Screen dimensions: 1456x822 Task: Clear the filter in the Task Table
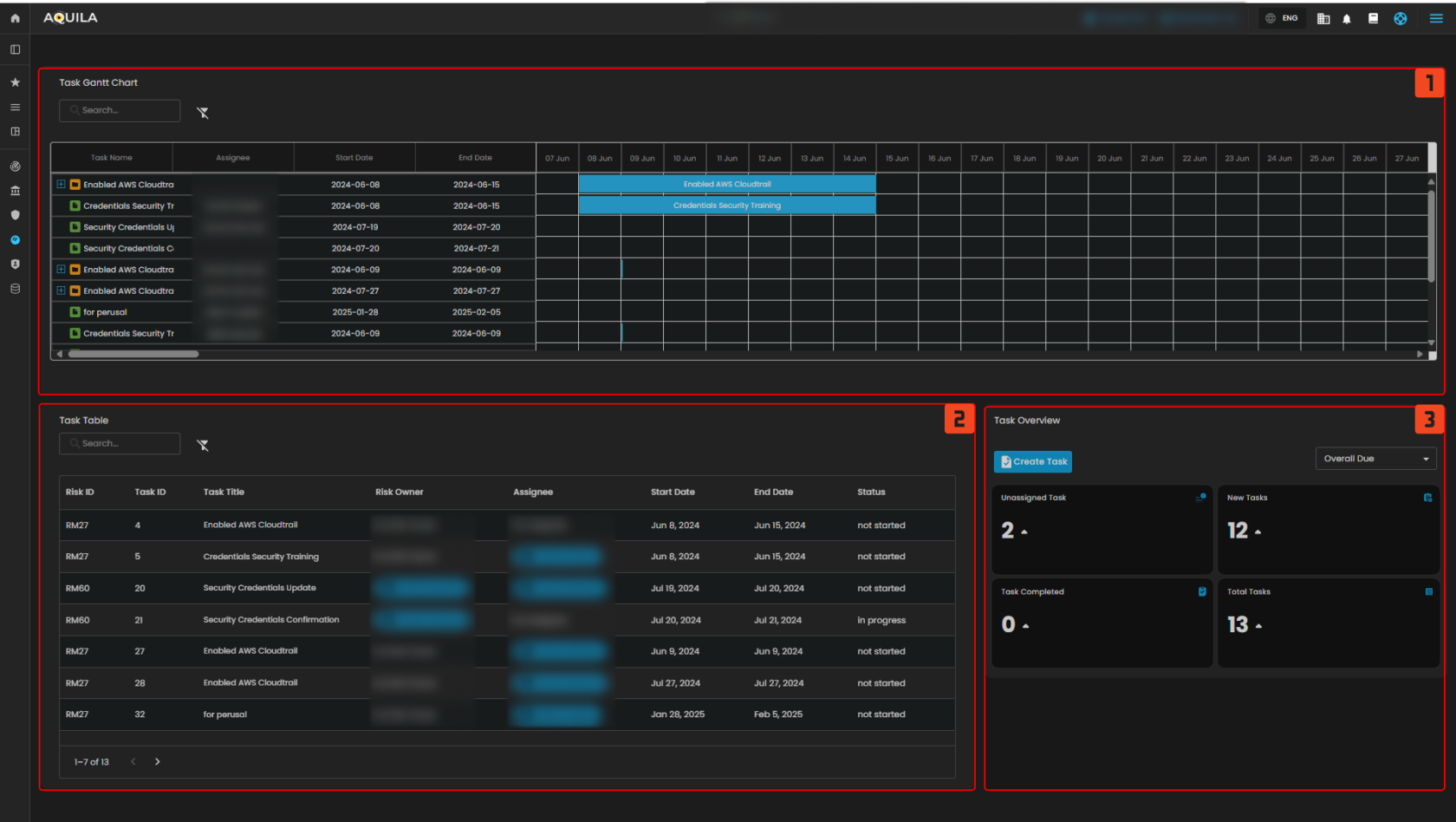point(203,445)
